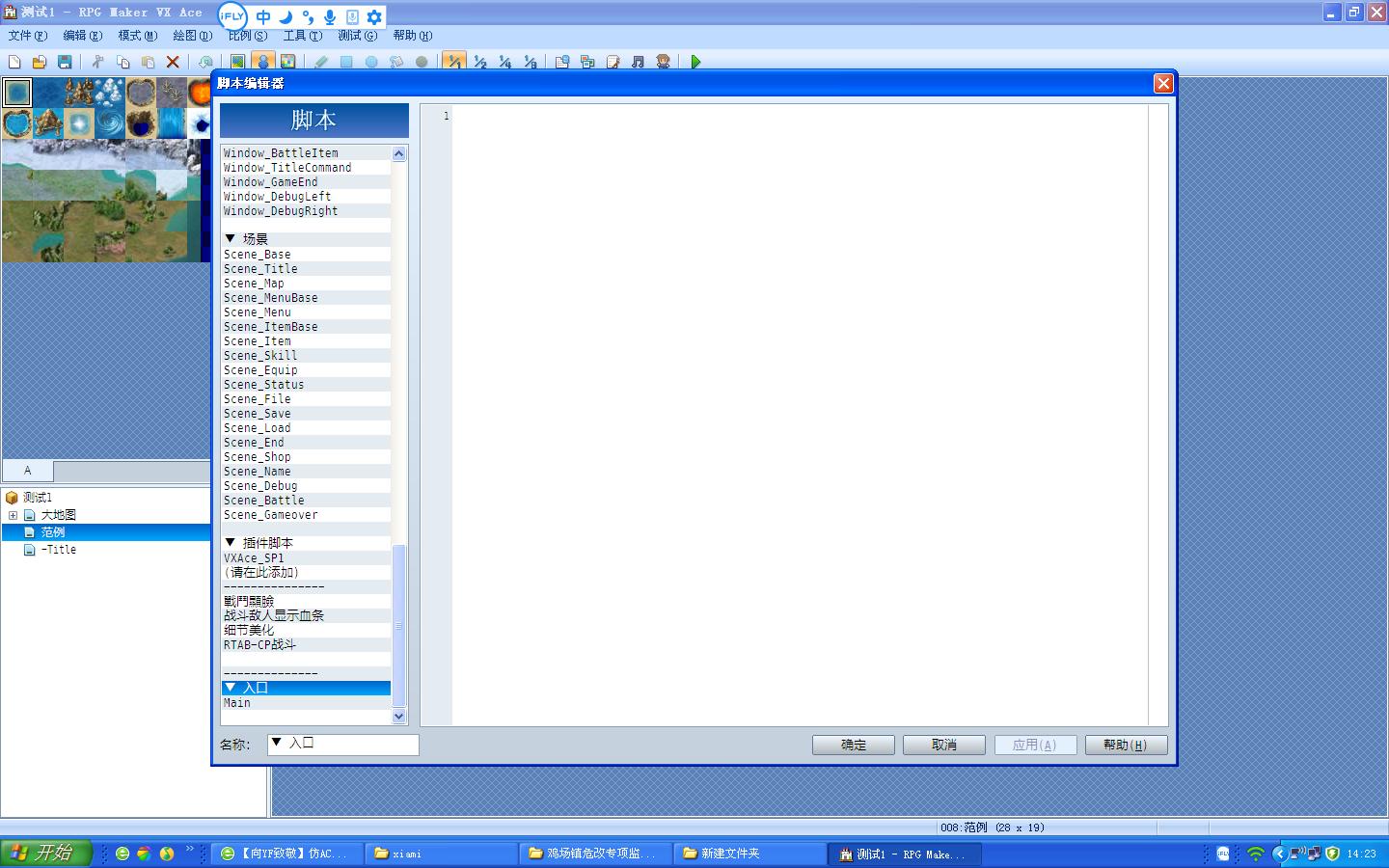1389x868 pixels.
Task: Start Playtest with the green arrow
Action: (695, 62)
